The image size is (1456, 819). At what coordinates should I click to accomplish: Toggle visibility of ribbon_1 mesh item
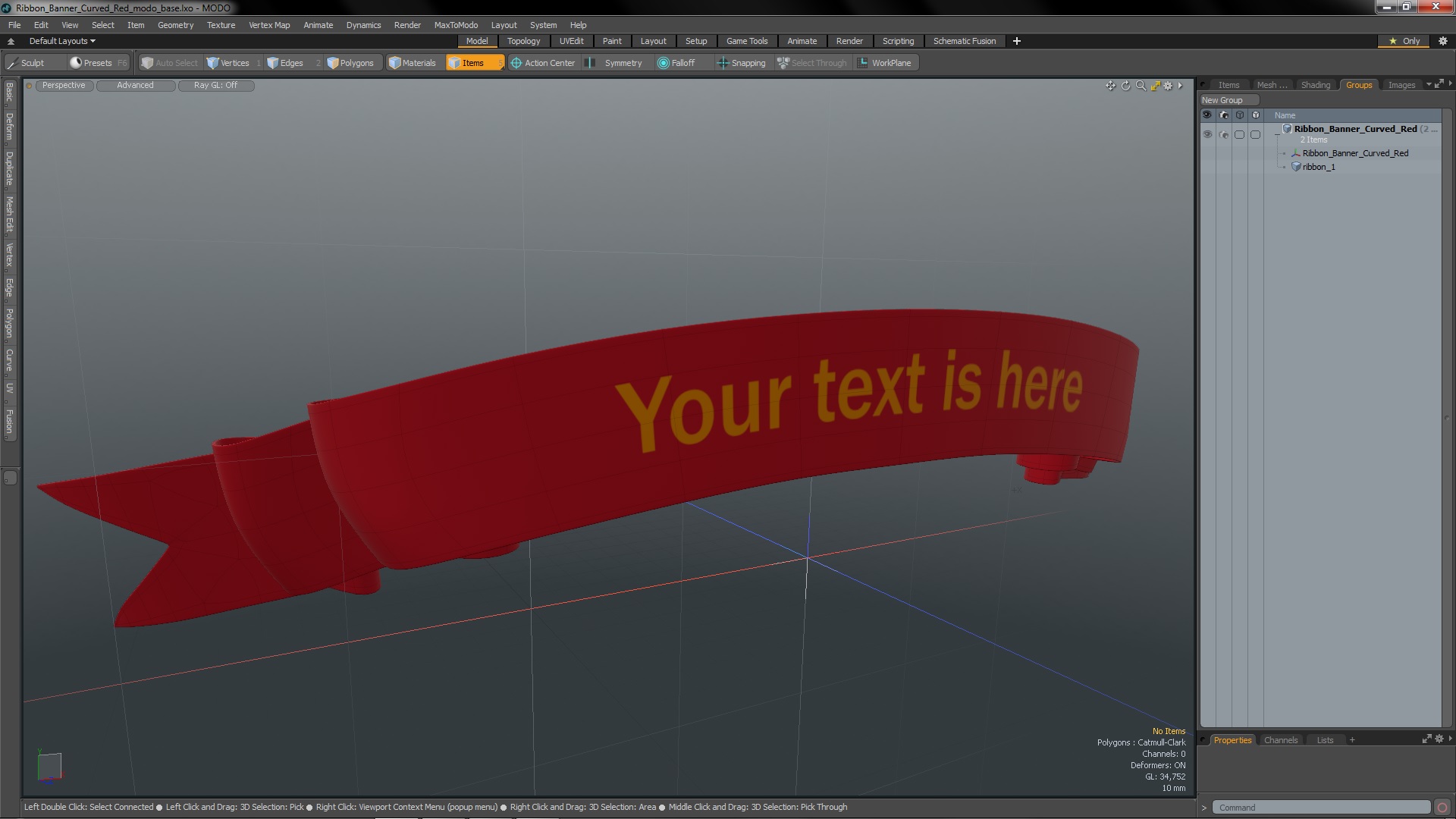click(1207, 166)
